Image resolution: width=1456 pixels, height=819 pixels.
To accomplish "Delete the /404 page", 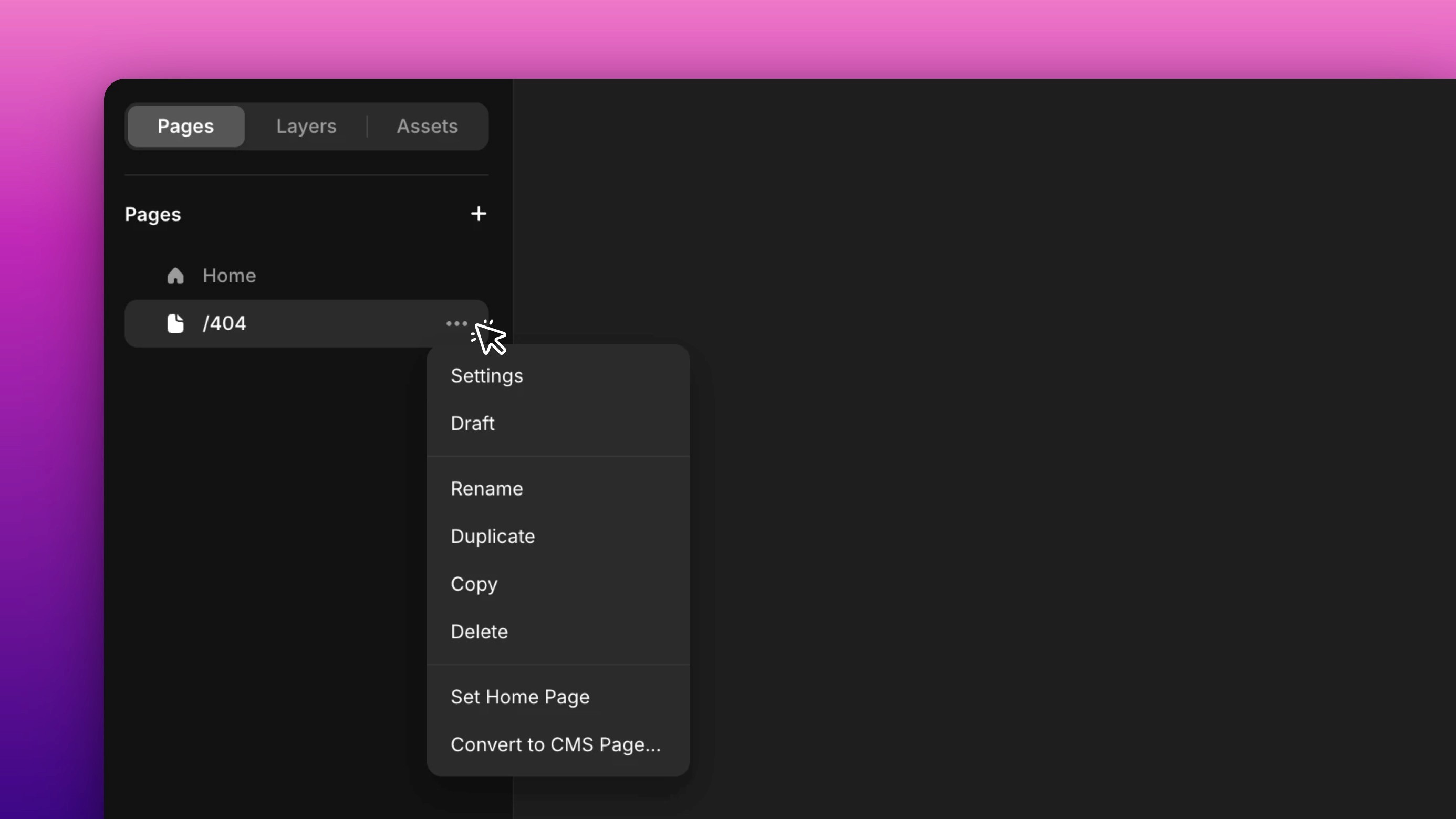I will 479,632.
